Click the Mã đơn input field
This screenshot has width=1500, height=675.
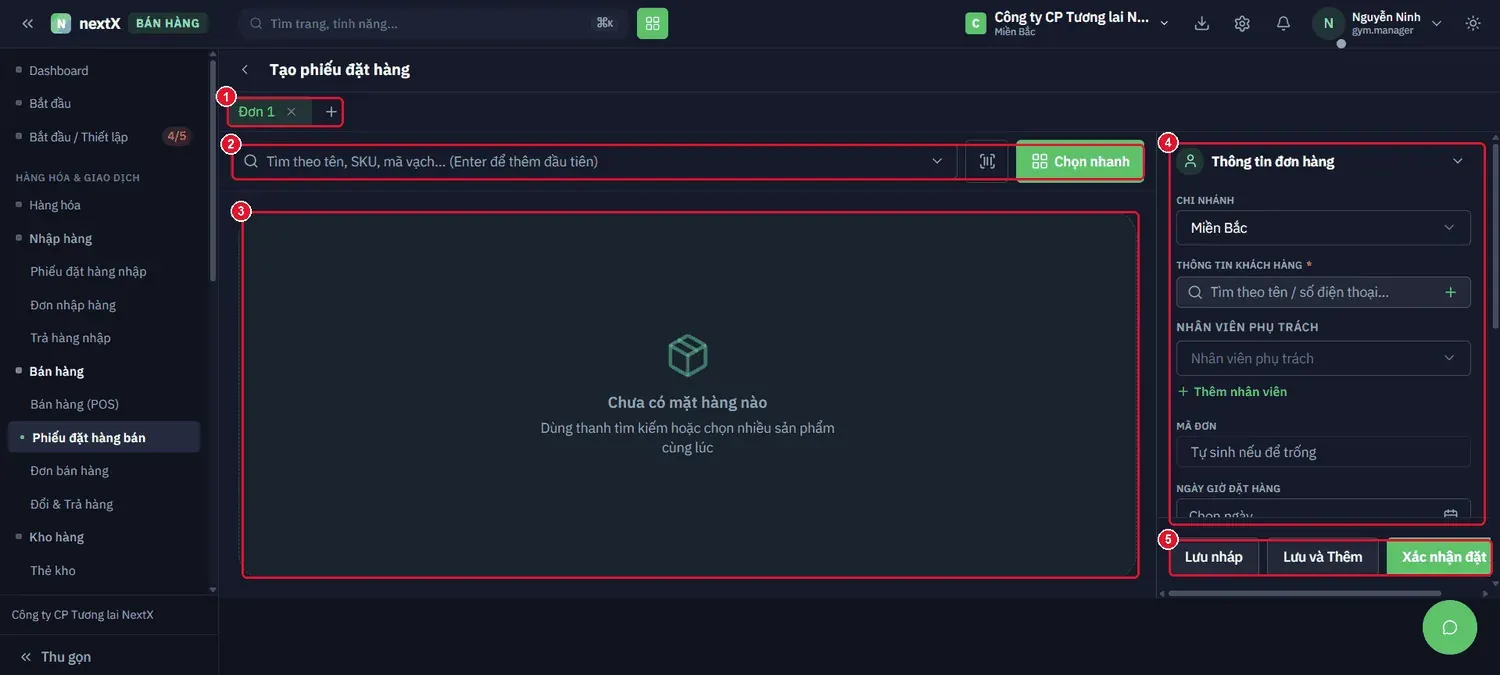(1323, 452)
